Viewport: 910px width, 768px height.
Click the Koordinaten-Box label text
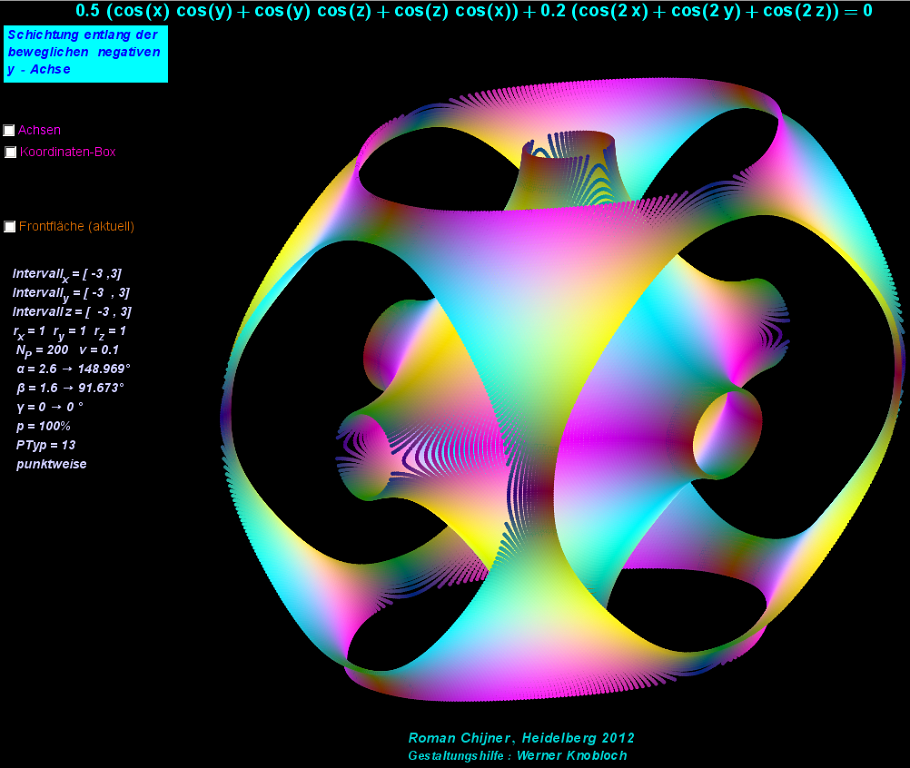pyautogui.click(x=68, y=152)
